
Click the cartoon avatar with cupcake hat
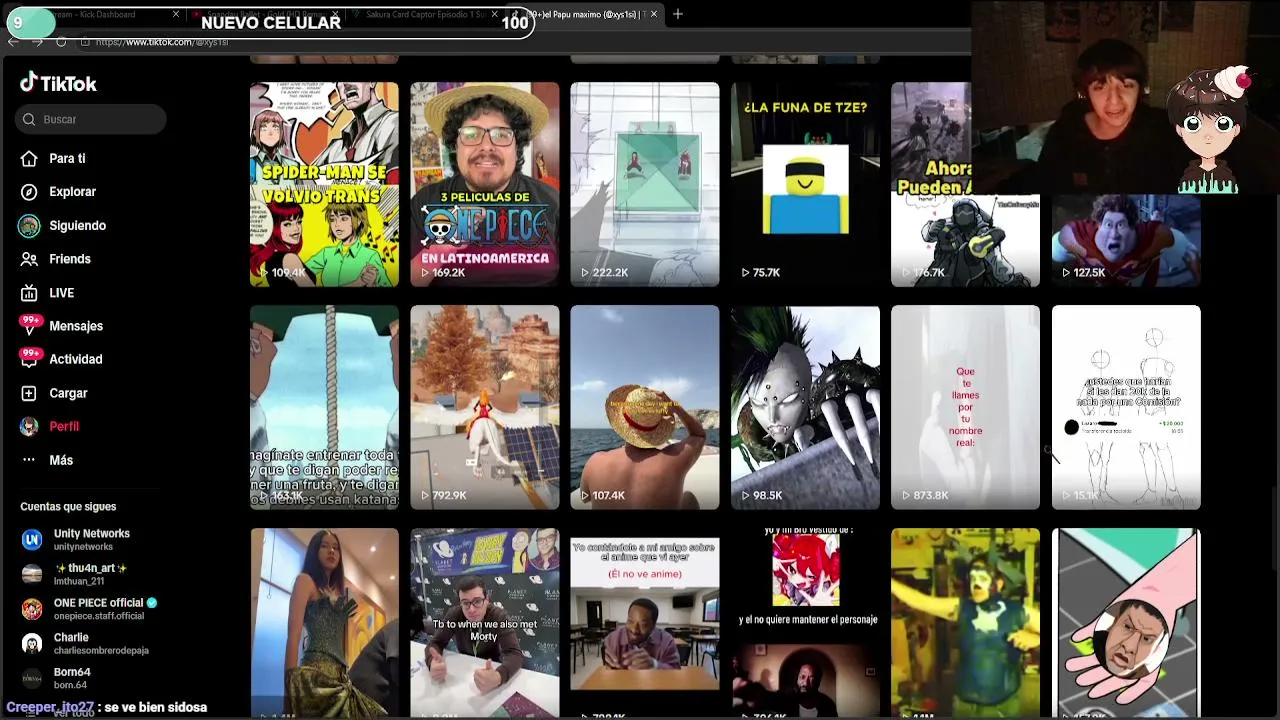(x=1212, y=130)
